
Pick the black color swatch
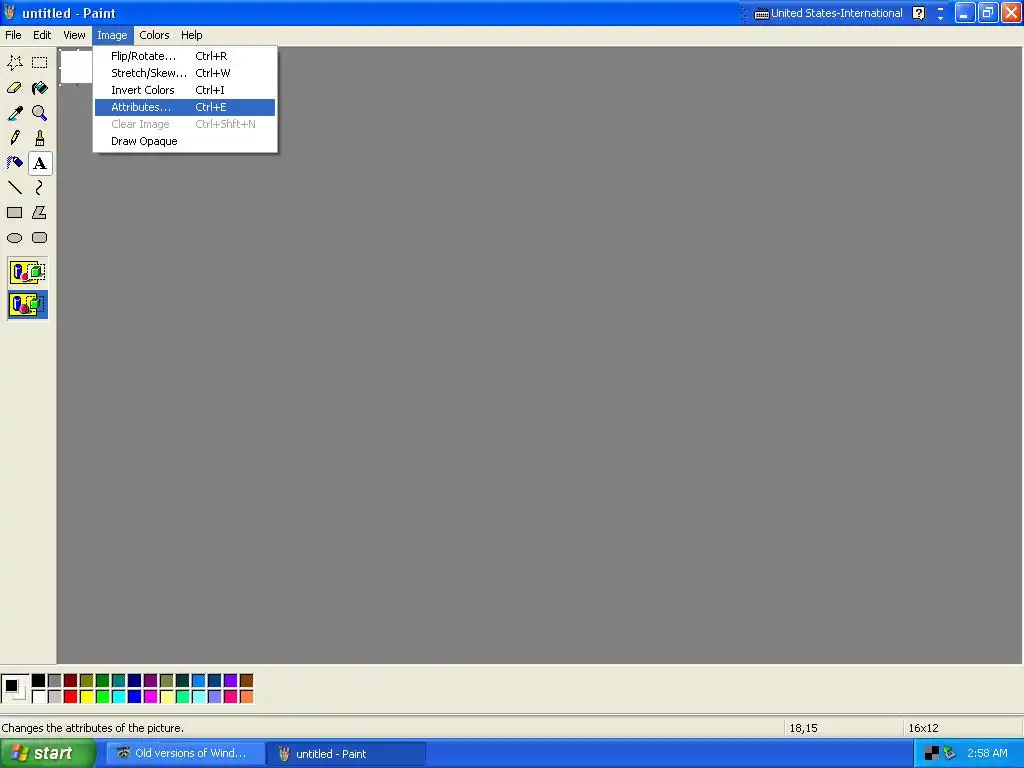39,681
